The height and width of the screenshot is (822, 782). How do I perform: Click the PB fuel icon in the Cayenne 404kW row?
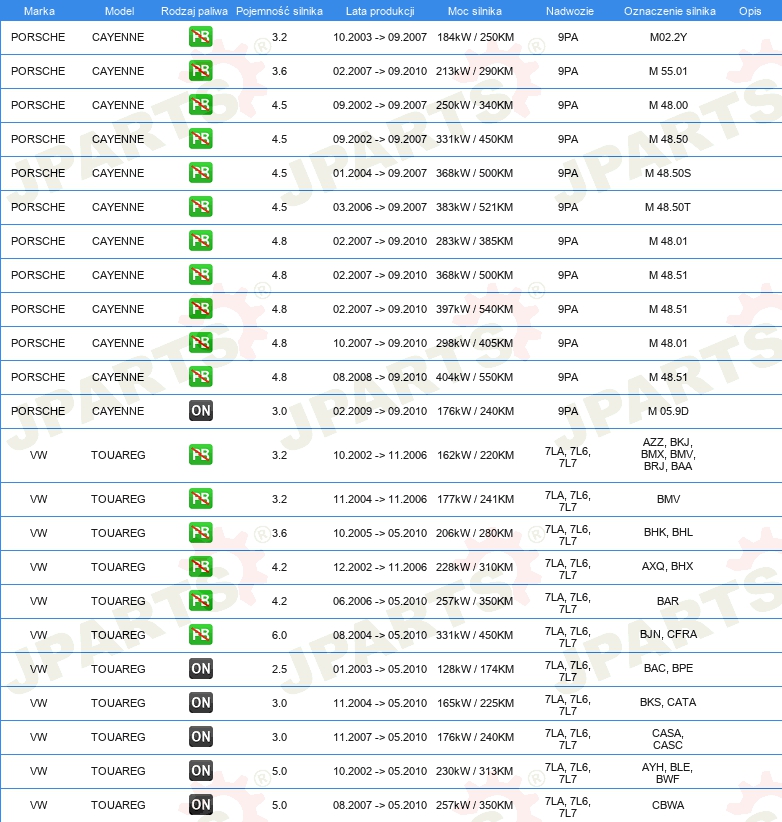[201, 377]
